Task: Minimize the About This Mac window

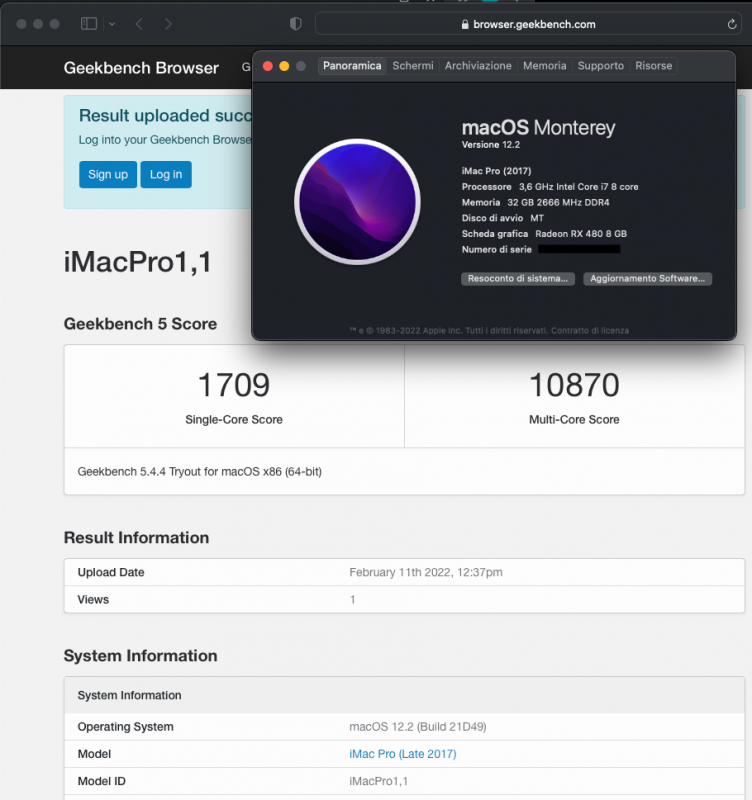Action: 284,66
